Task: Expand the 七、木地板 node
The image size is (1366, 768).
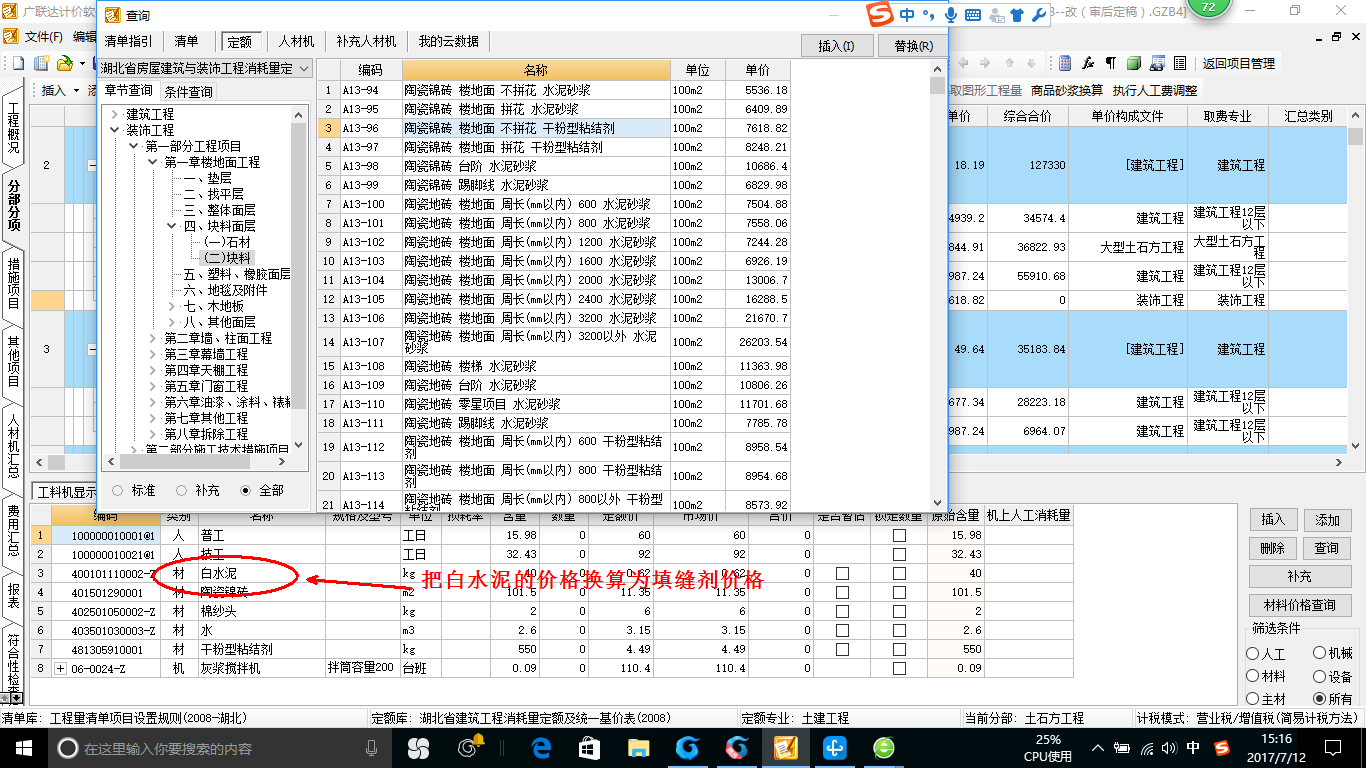Action: 173,306
